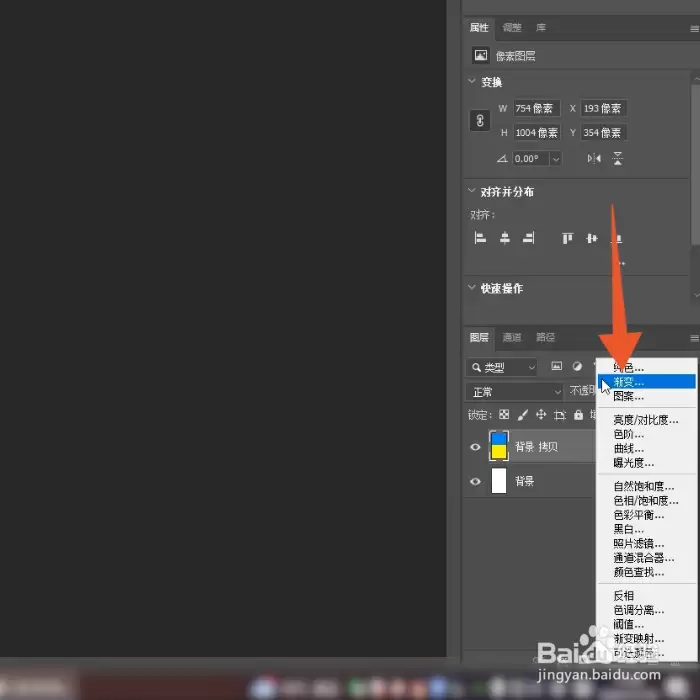
Task: Choose 反相 from the menu
Action: tap(646, 596)
